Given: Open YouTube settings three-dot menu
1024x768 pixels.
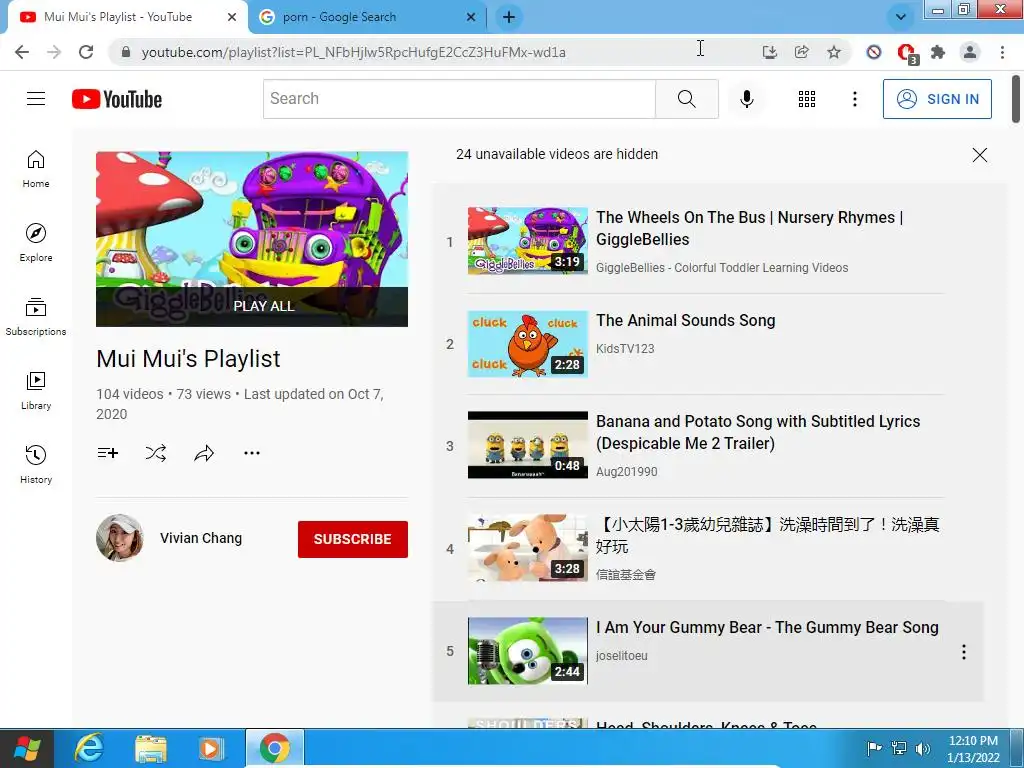Looking at the screenshot, I should pyautogui.click(x=854, y=99).
